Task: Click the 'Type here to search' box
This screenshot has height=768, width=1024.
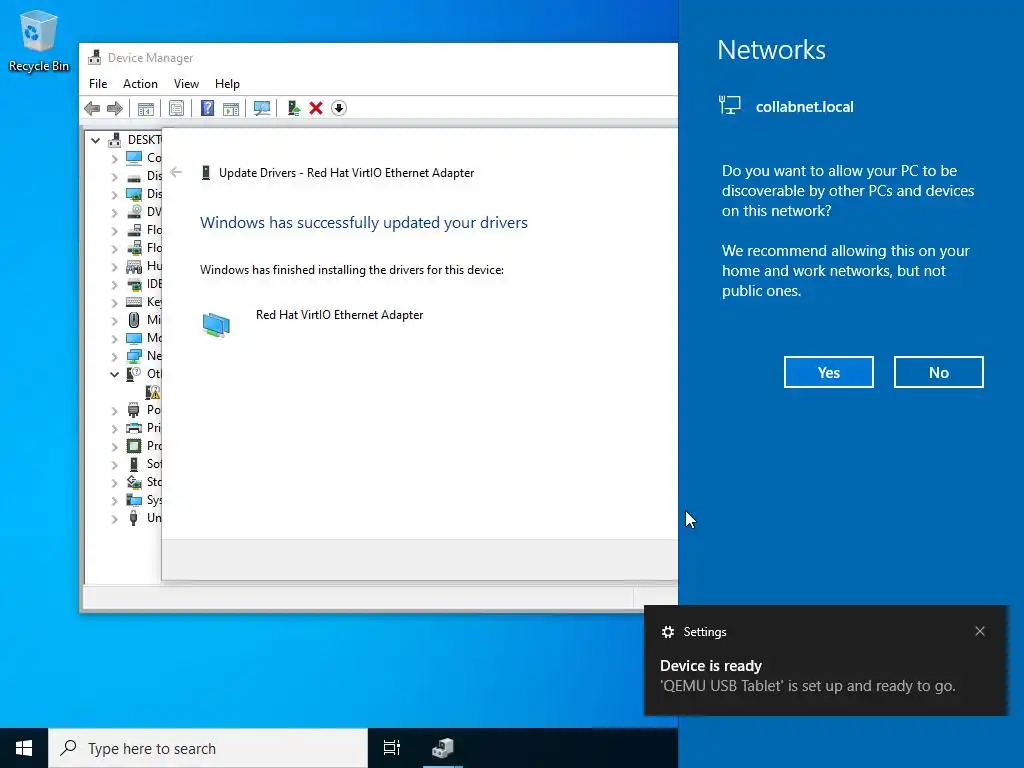Action: click(x=208, y=748)
